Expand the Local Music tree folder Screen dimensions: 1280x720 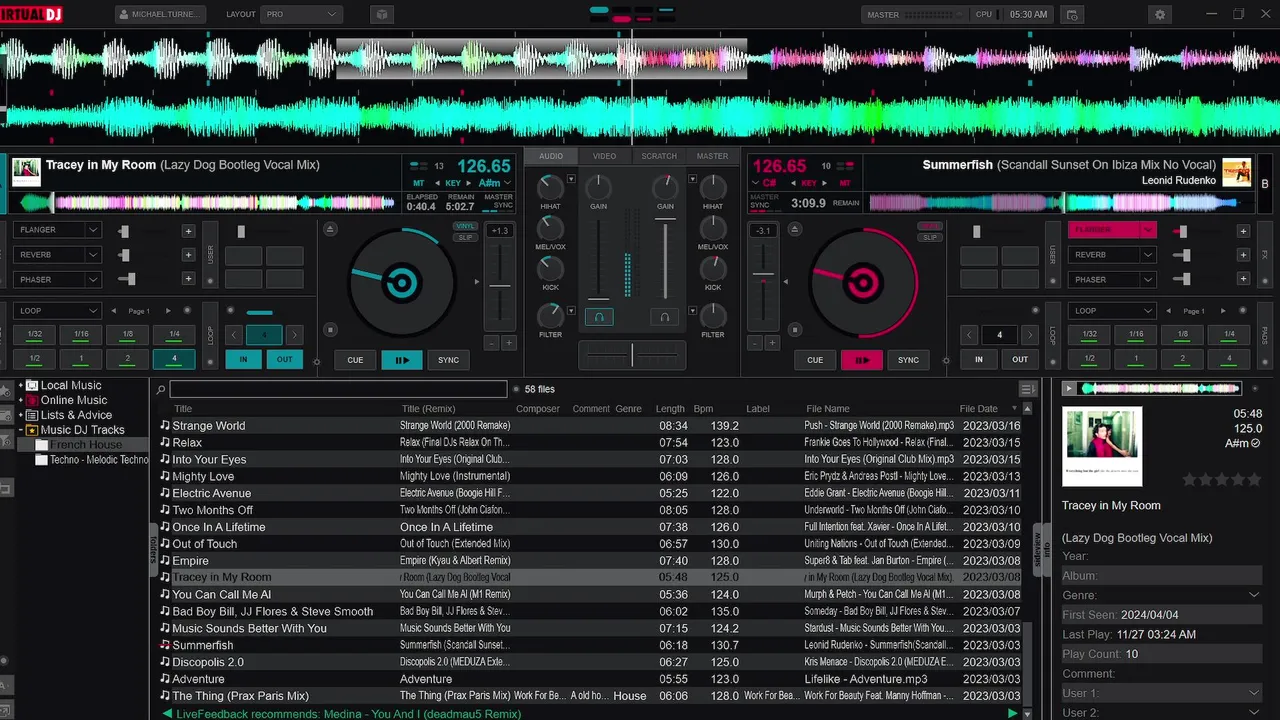[x=21, y=385]
